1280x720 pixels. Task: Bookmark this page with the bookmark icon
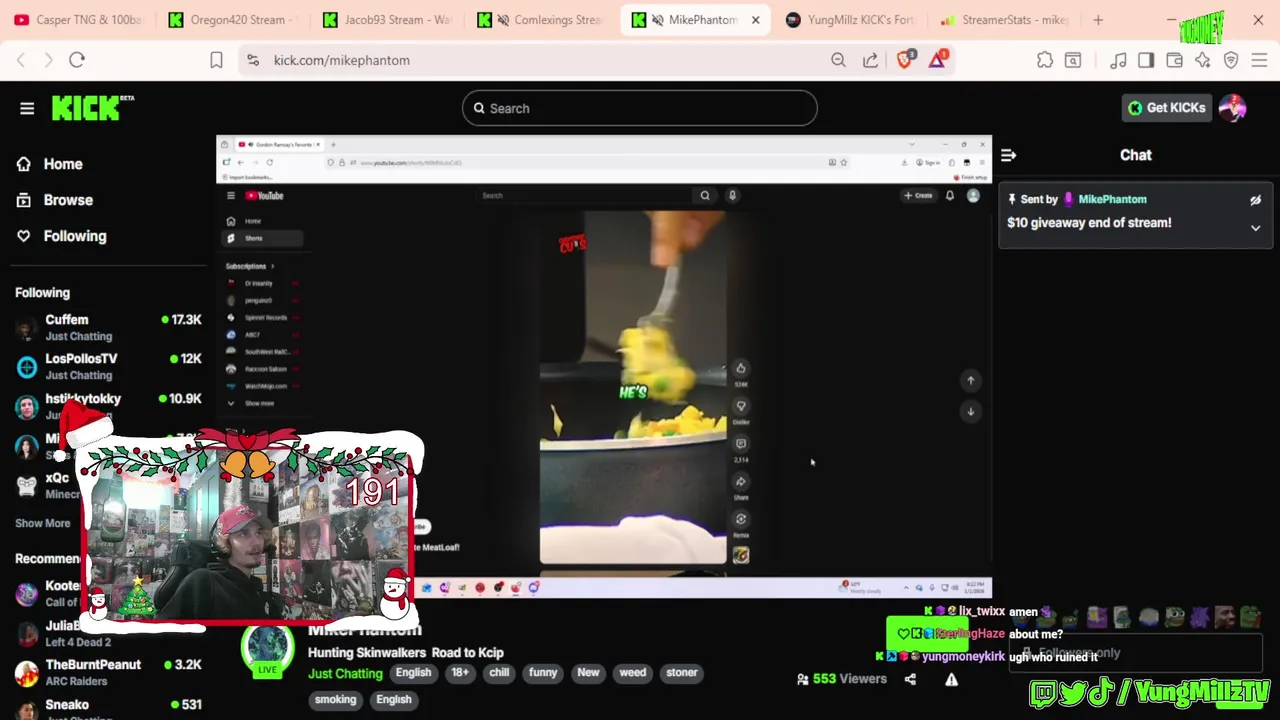[216, 60]
